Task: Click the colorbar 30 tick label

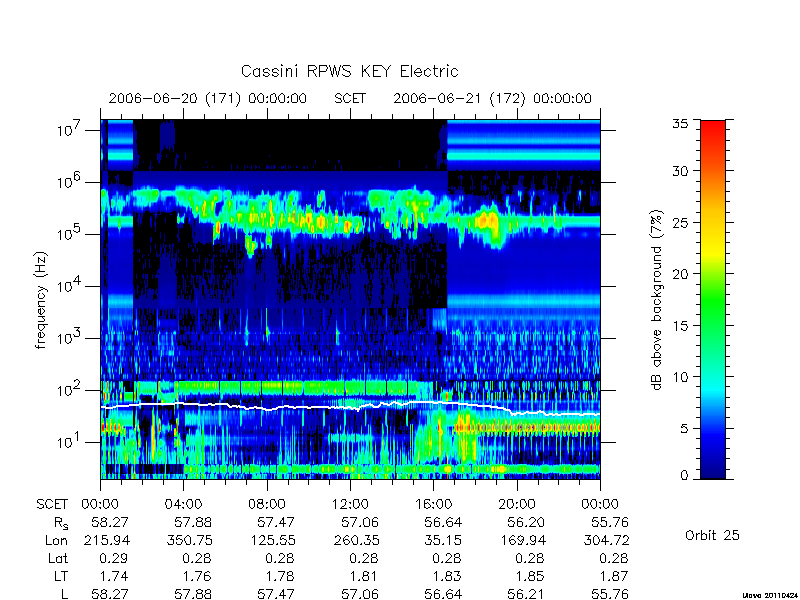Action: tap(681, 171)
